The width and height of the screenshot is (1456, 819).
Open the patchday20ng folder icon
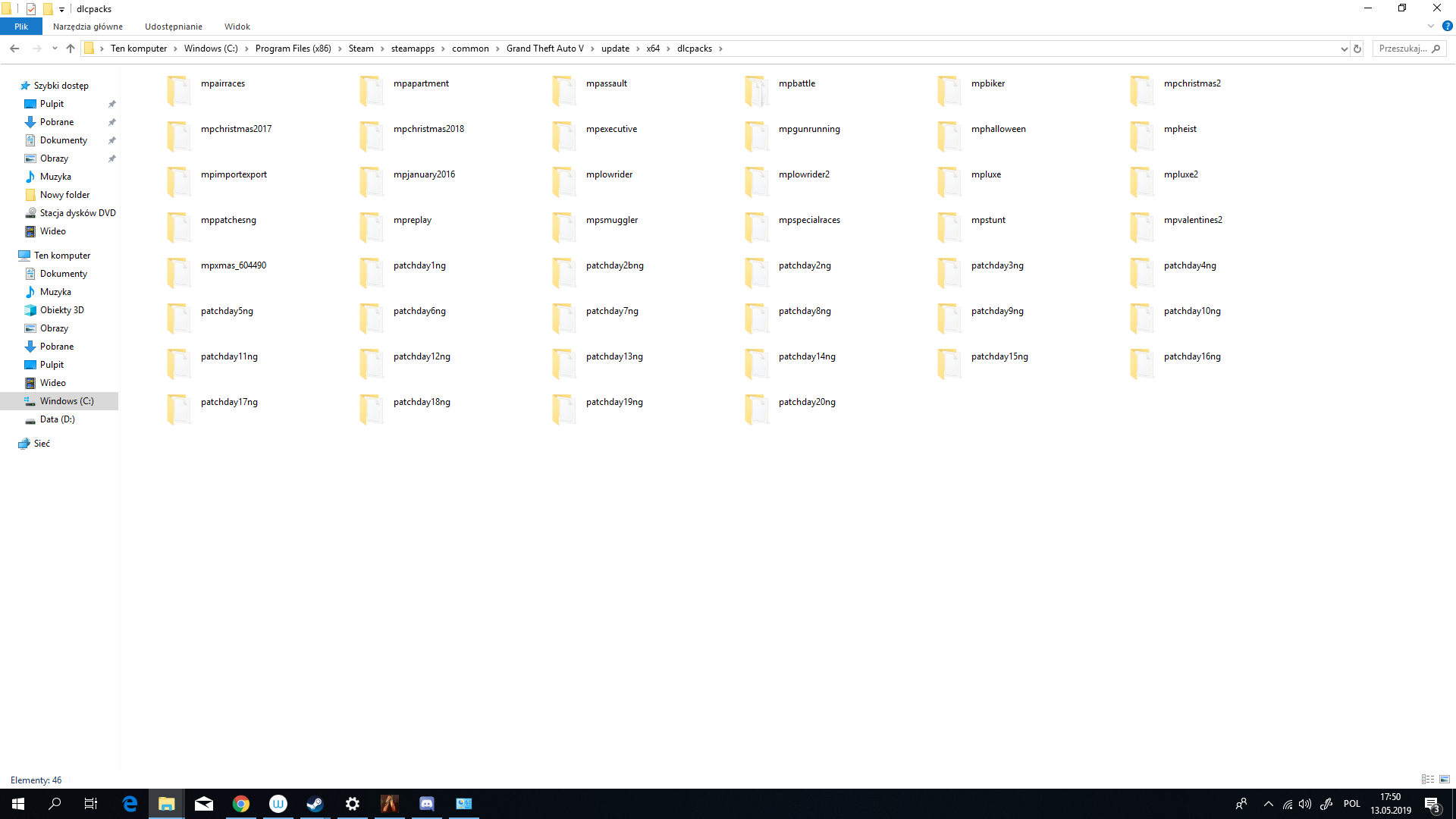(757, 409)
